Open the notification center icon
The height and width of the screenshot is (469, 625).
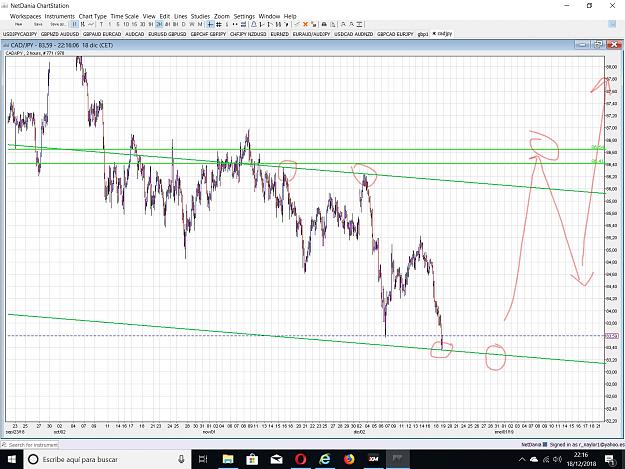[609, 460]
